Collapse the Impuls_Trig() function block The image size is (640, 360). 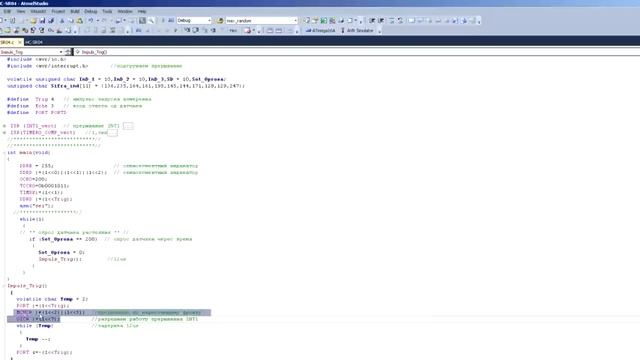click(x=4, y=286)
